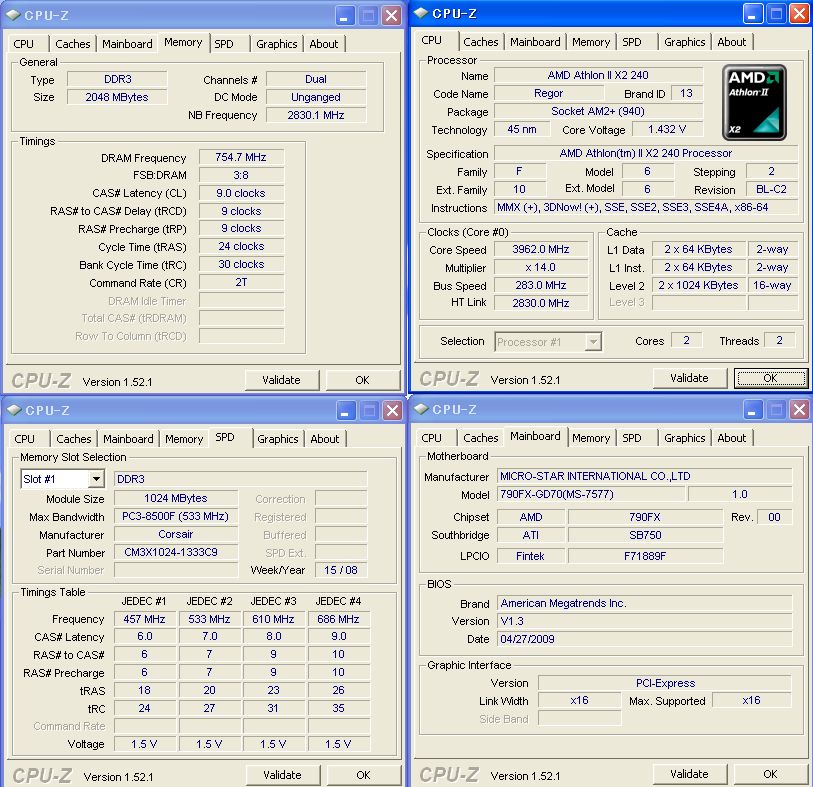The height and width of the screenshot is (787, 813).
Task: Open Caches tab in bottom-right Motherboard window
Action: tap(481, 438)
